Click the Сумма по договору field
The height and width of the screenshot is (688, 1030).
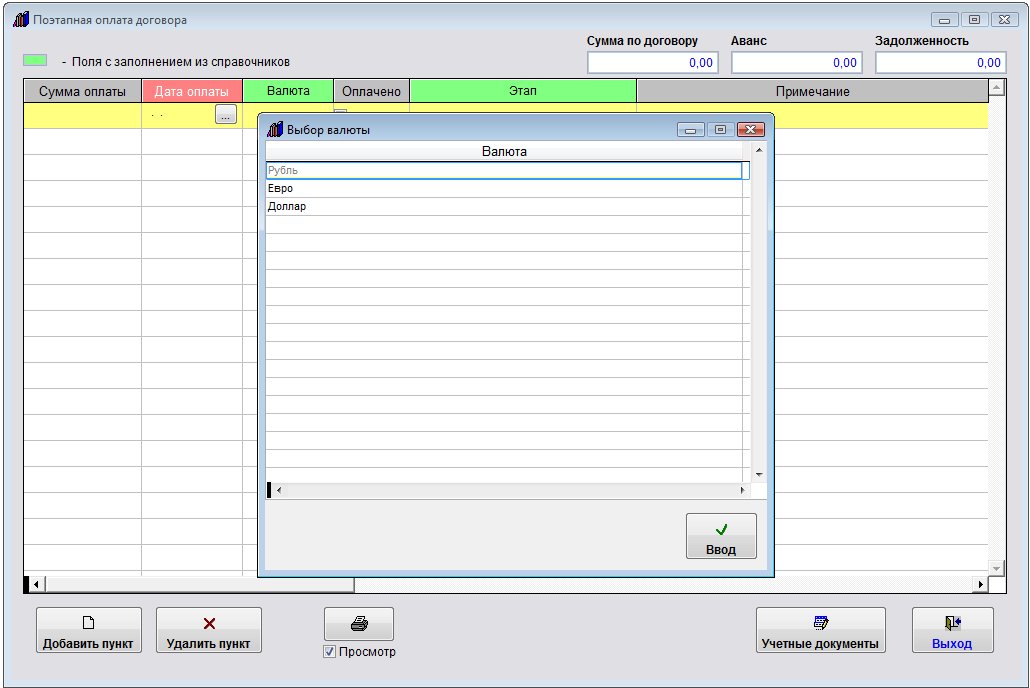[x=653, y=63]
